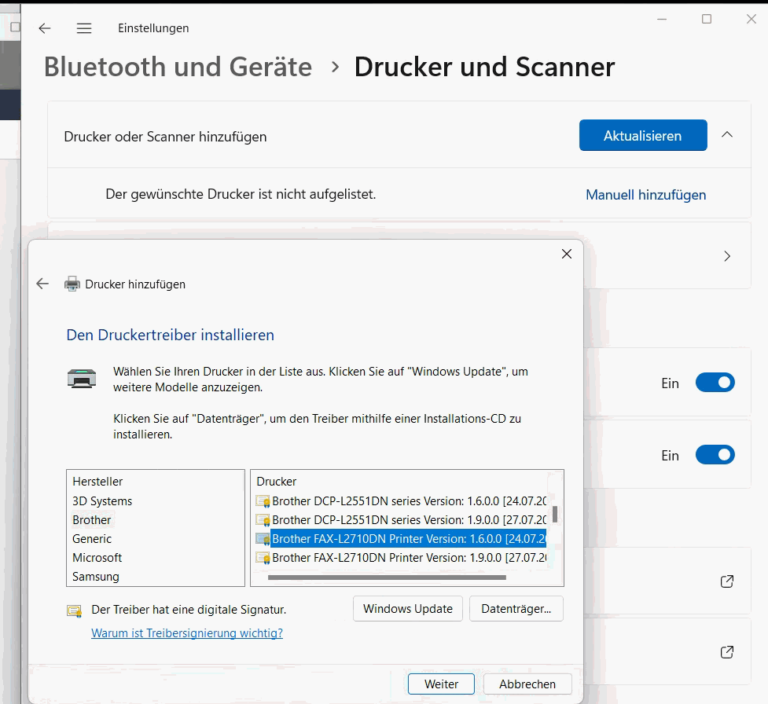Click Drucker column header
768x704 pixels.
(276, 482)
